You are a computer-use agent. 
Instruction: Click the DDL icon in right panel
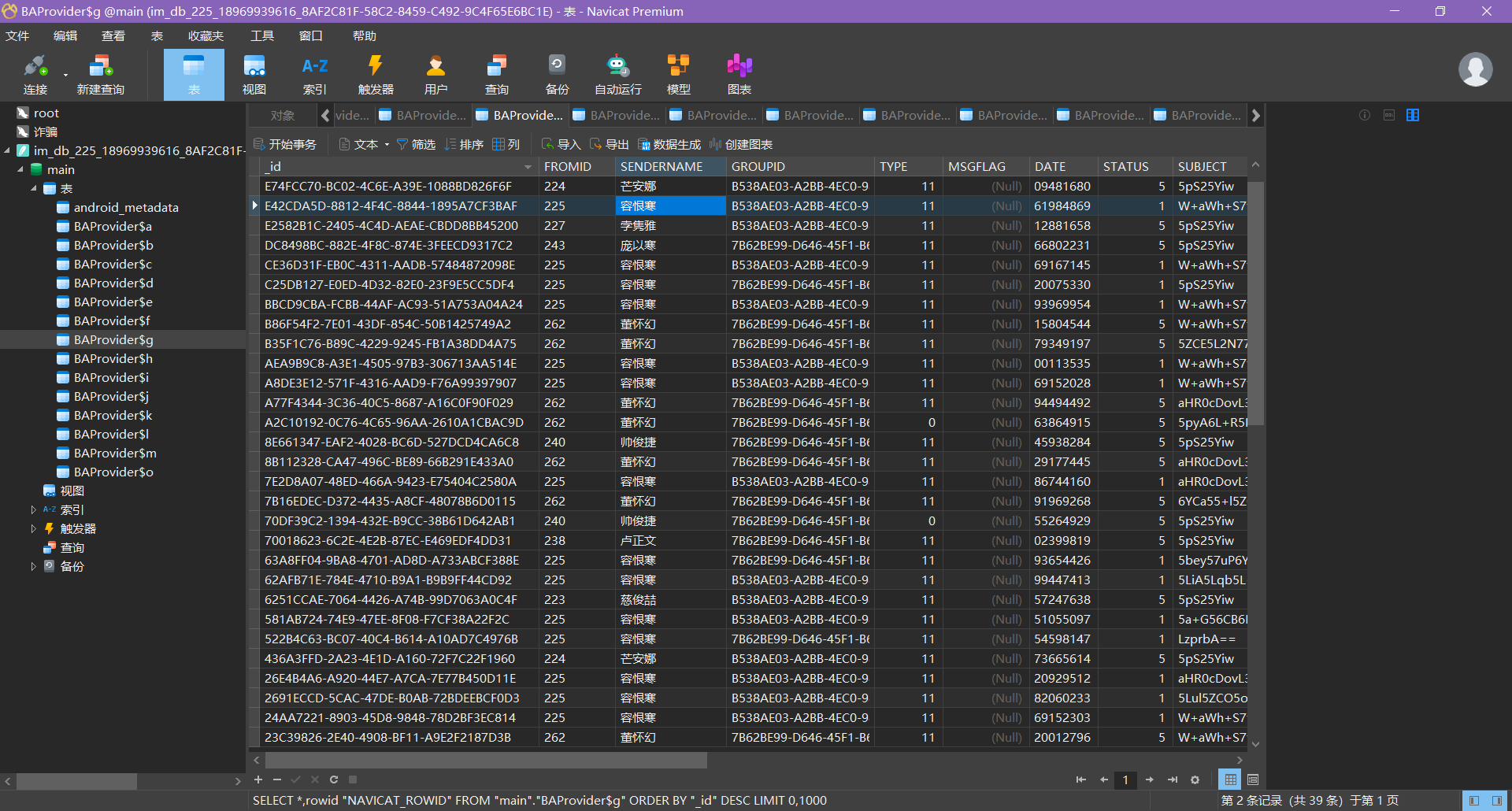[x=1389, y=115]
